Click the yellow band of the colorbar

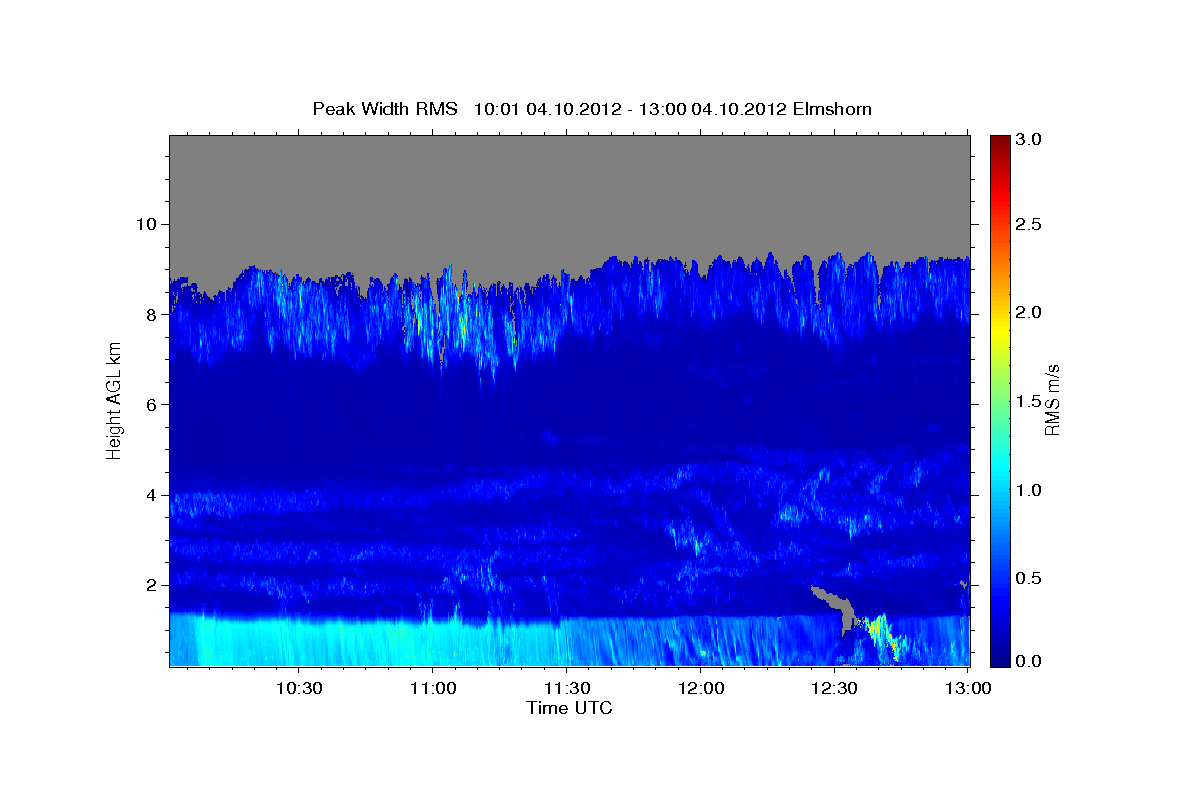(999, 330)
